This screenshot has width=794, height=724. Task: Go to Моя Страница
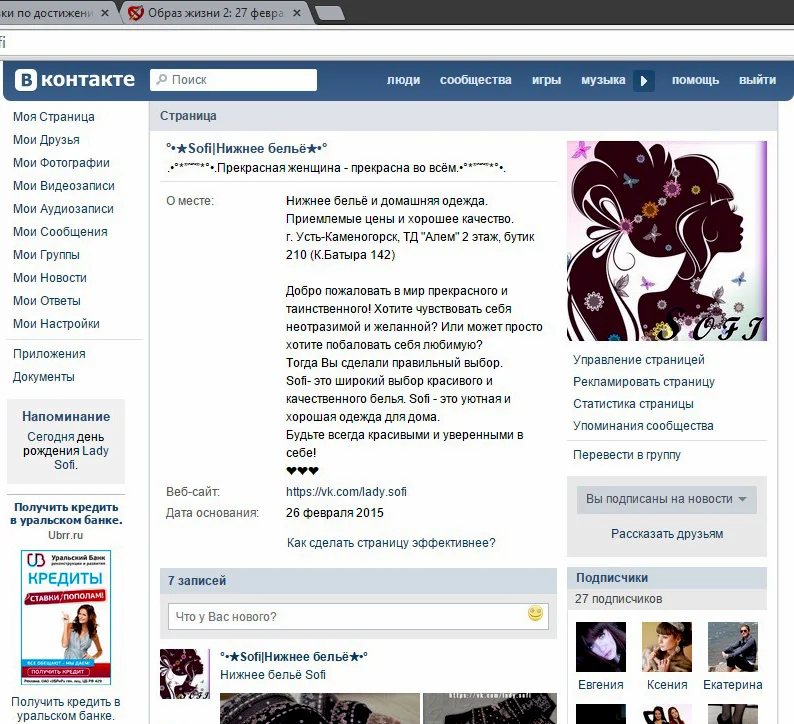pos(54,117)
